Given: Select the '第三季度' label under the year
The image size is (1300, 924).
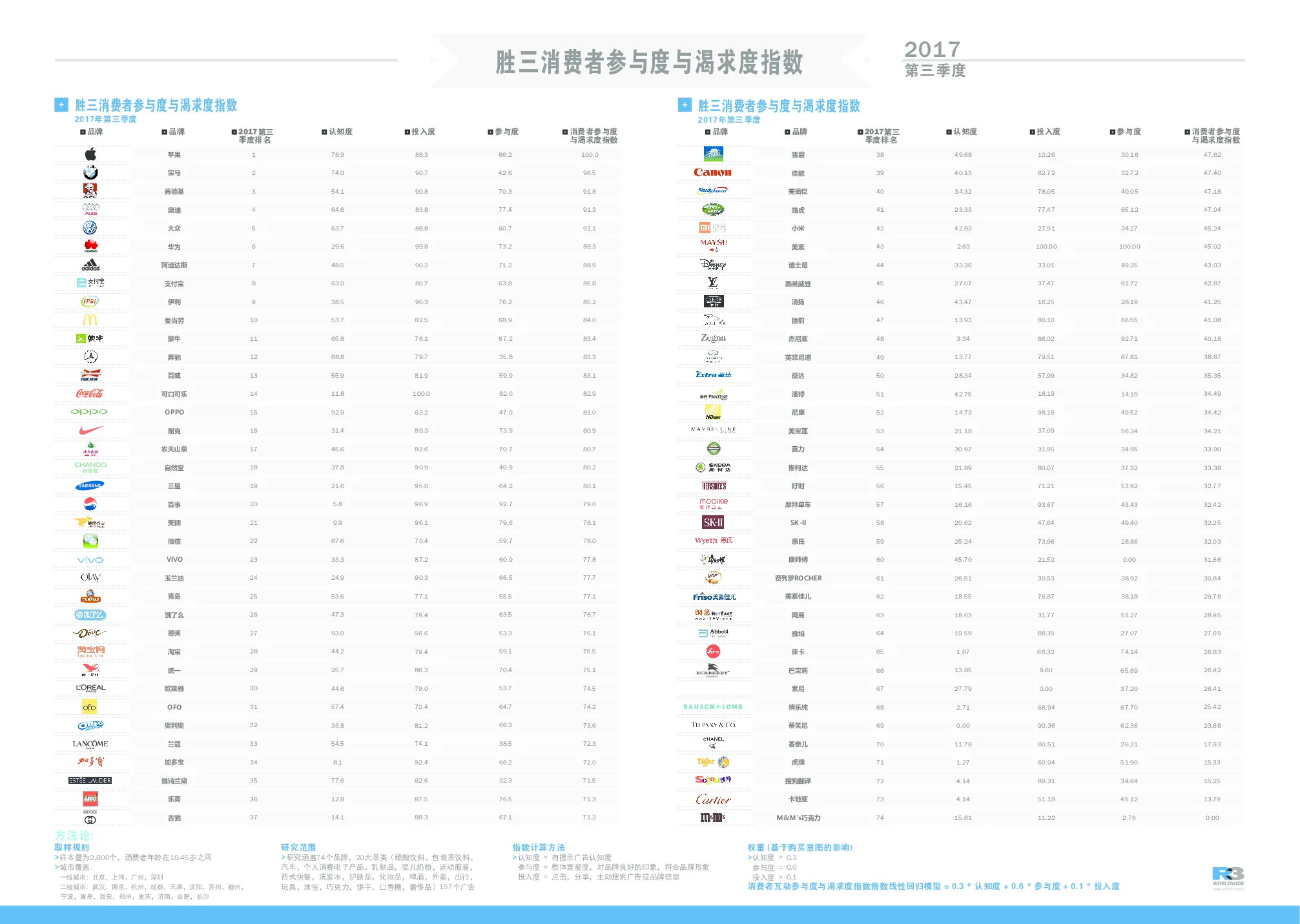Looking at the screenshot, I should pyautogui.click(x=934, y=70).
